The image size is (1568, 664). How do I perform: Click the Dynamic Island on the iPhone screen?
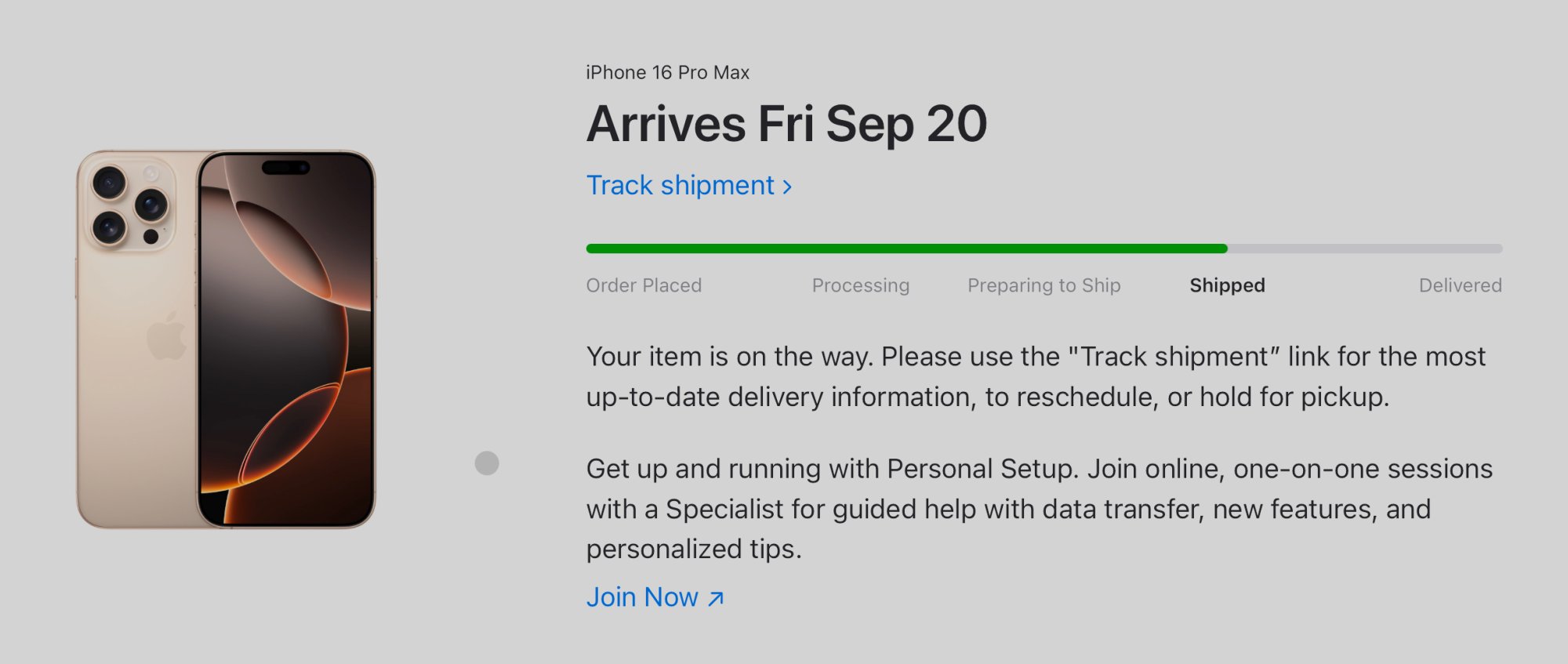(285, 168)
